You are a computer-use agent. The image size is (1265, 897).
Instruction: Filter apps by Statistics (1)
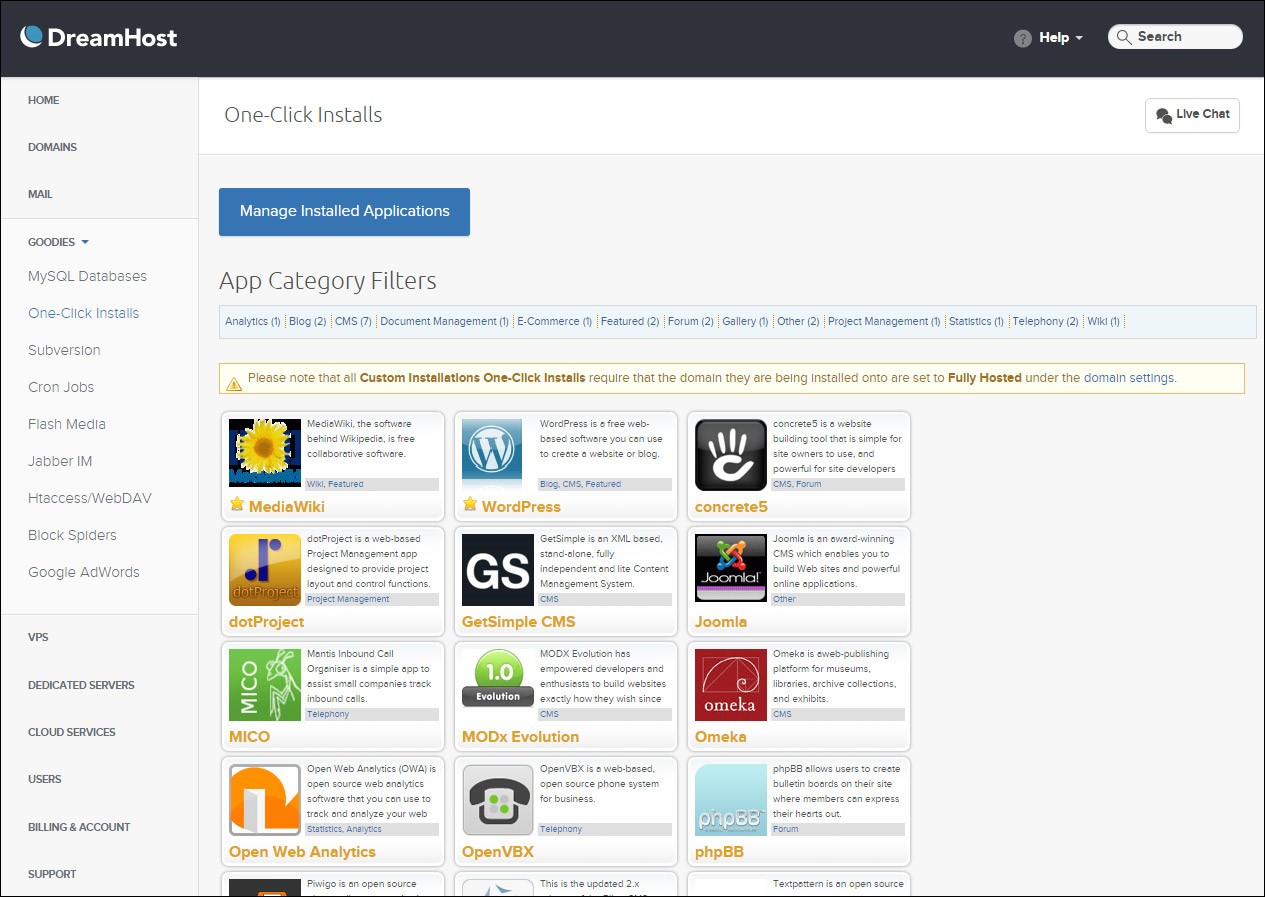[x=976, y=321]
